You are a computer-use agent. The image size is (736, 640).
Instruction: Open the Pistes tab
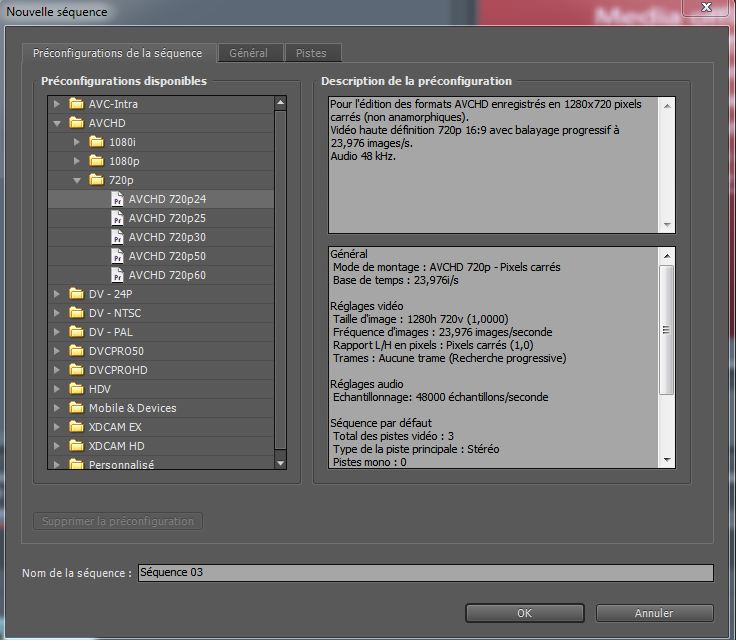pyautogui.click(x=311, y=53)
